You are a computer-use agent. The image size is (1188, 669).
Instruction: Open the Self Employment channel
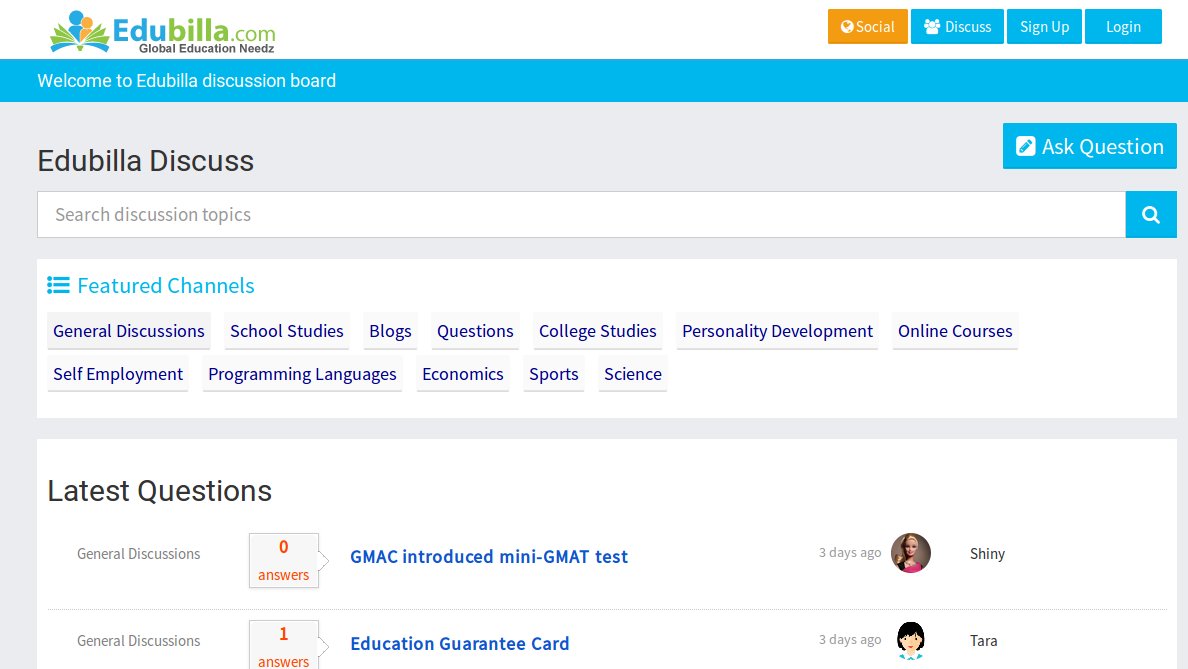point(117,374)
